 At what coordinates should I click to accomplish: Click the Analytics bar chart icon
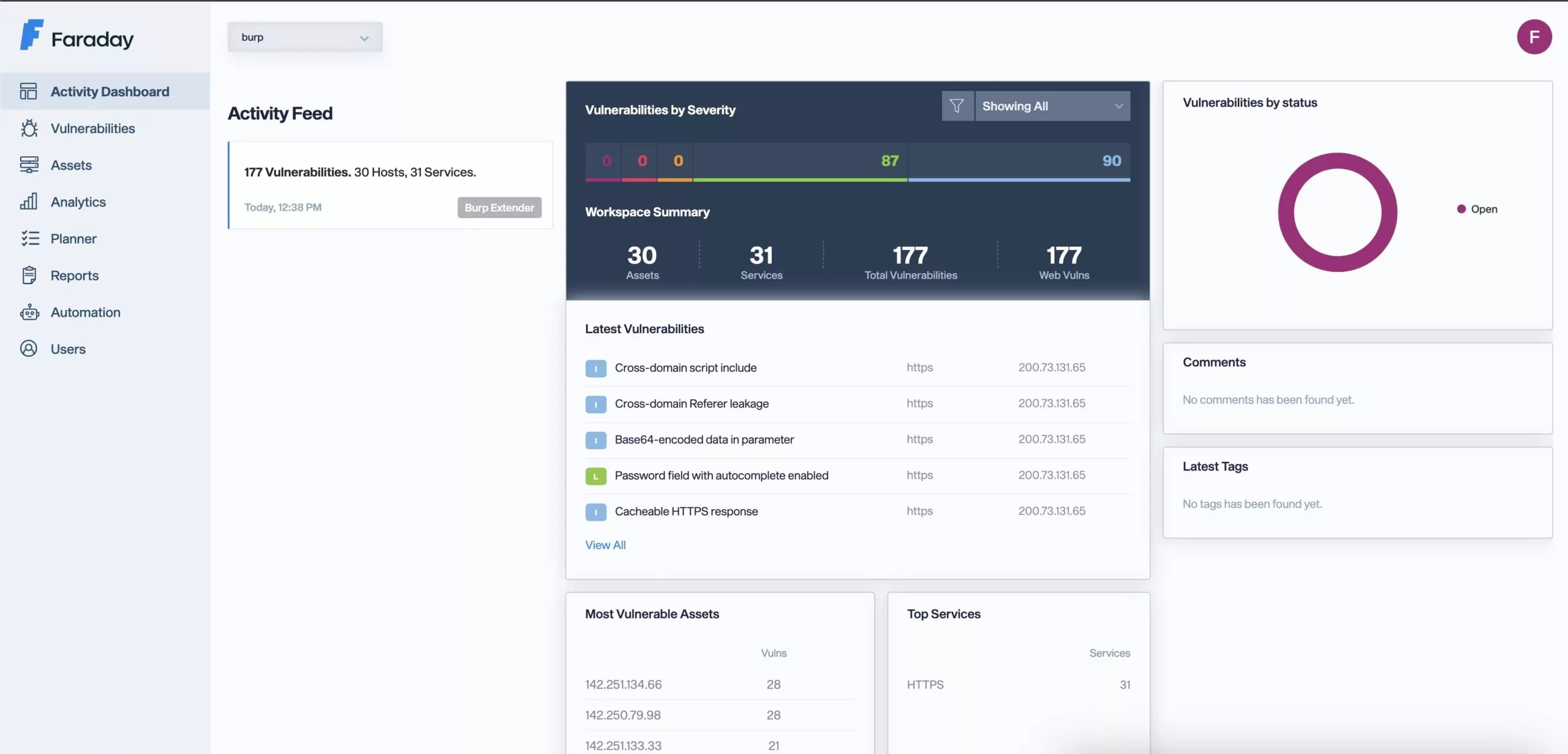29,202
